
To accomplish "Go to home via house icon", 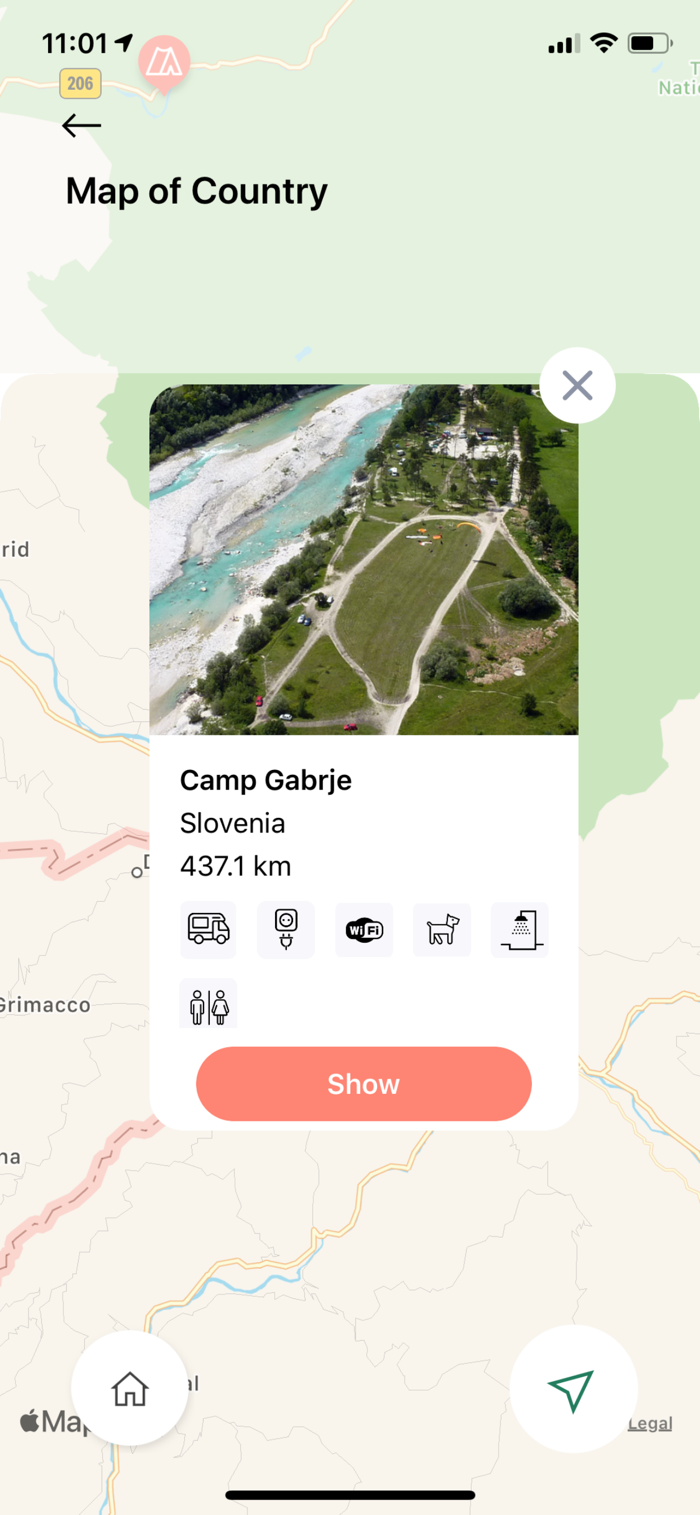I will pyautogui.click(x=130, y=1388).
